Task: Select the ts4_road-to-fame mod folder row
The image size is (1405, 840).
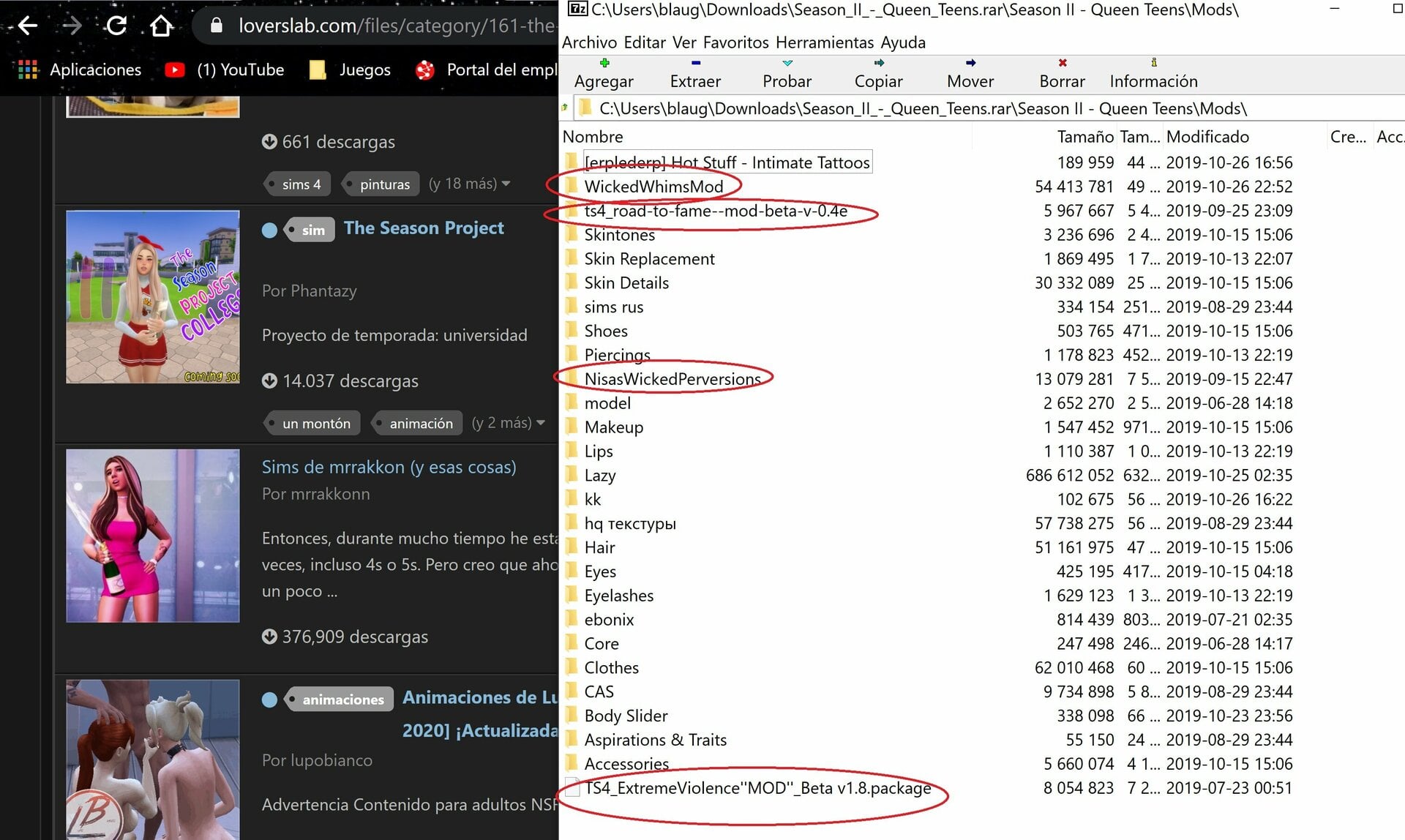Action: tap(982, 210)
